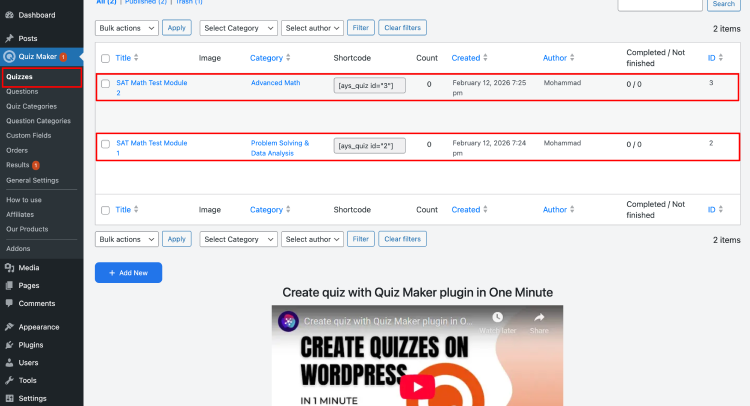The image size is (750, 406).
Task: Click the bottom Filter button
Action: pyautogui.click(x=361, y=239)
